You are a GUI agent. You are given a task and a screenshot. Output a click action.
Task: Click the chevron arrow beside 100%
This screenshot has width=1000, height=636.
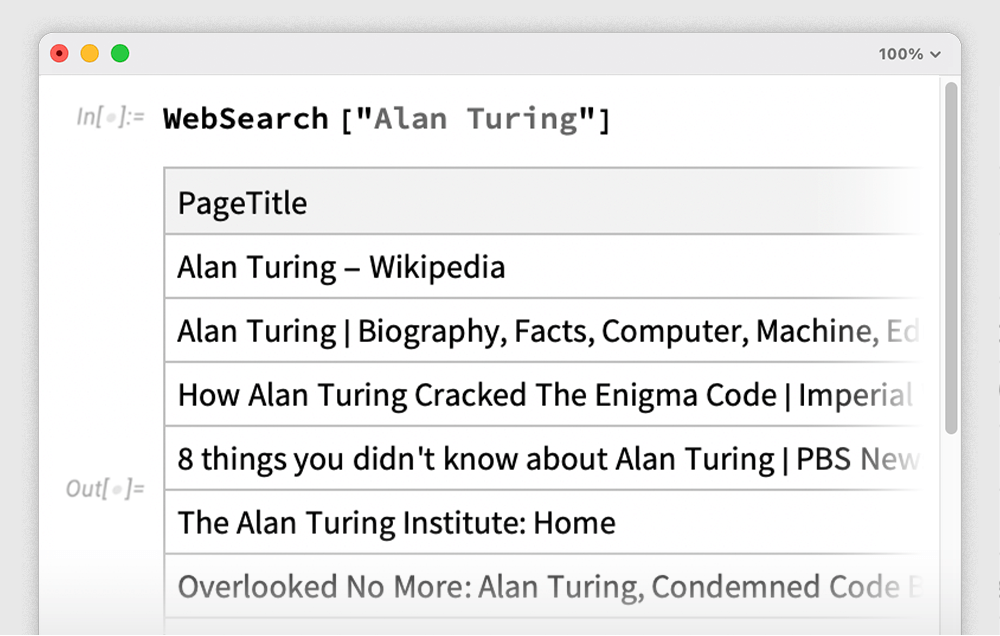tap(936, 55)
